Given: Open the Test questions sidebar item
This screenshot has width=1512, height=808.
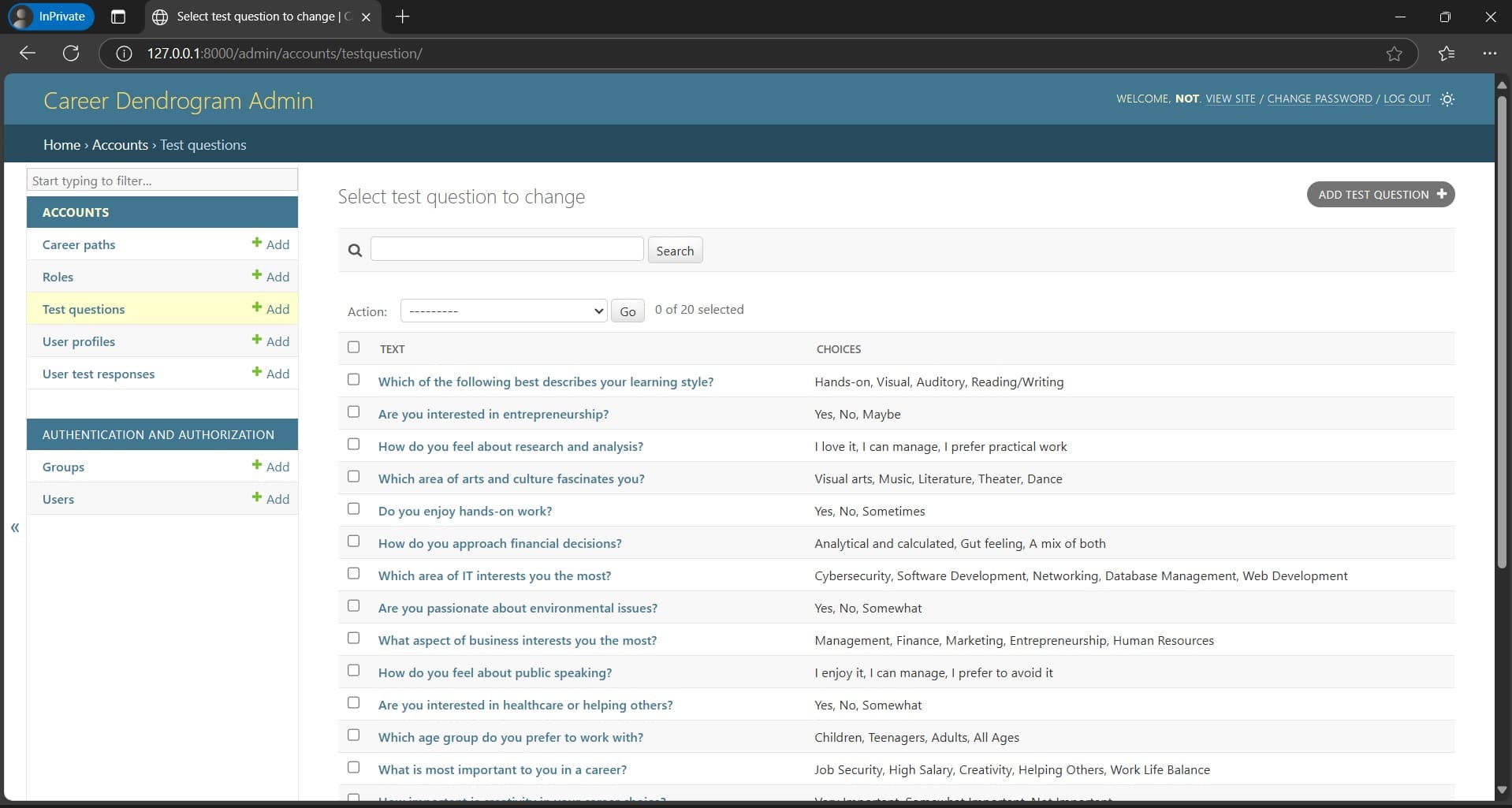Looking at the screenshot, I should pyautogui.click(x=84, y=309).
